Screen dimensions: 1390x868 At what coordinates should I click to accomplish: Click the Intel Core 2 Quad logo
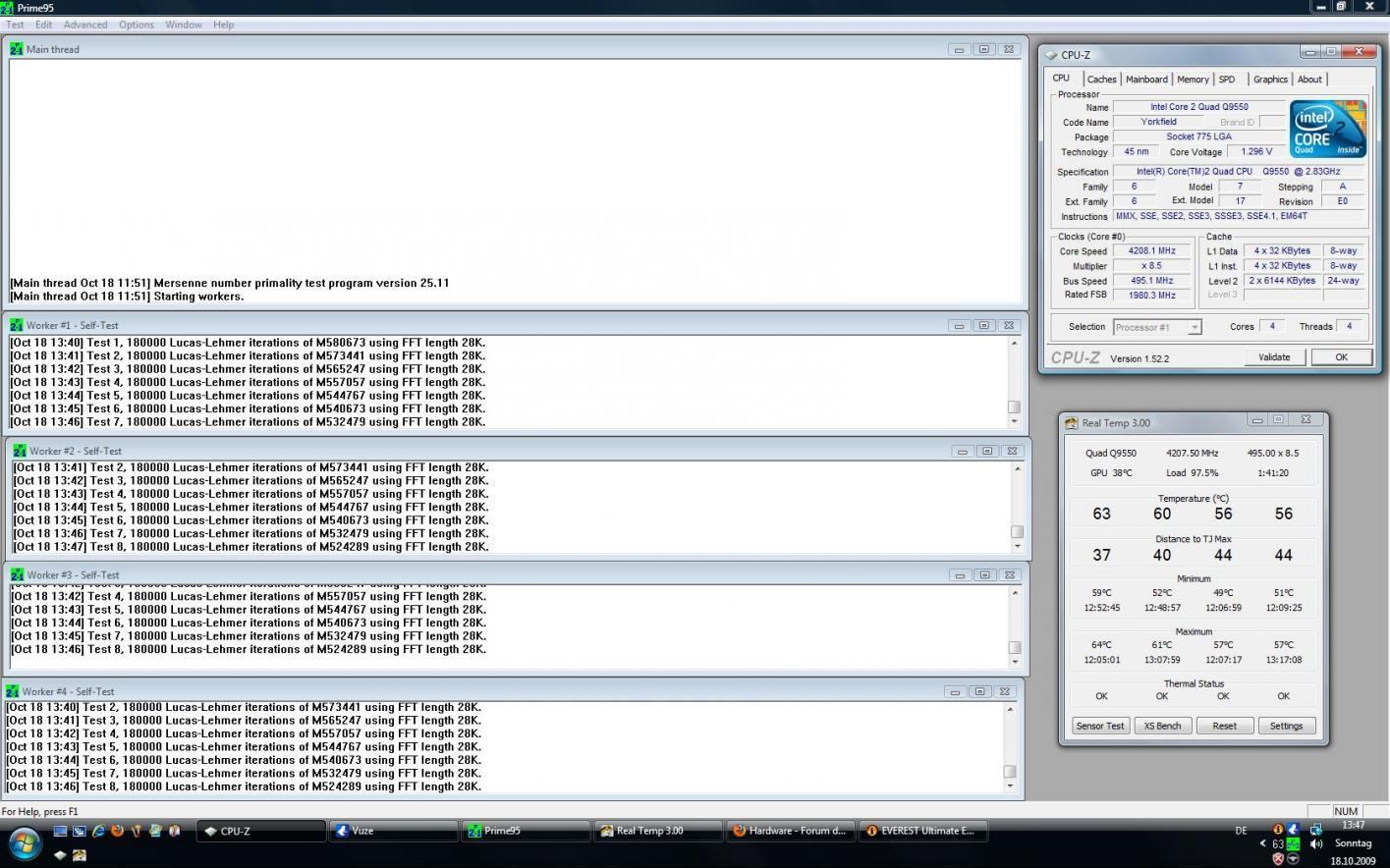1327,128
